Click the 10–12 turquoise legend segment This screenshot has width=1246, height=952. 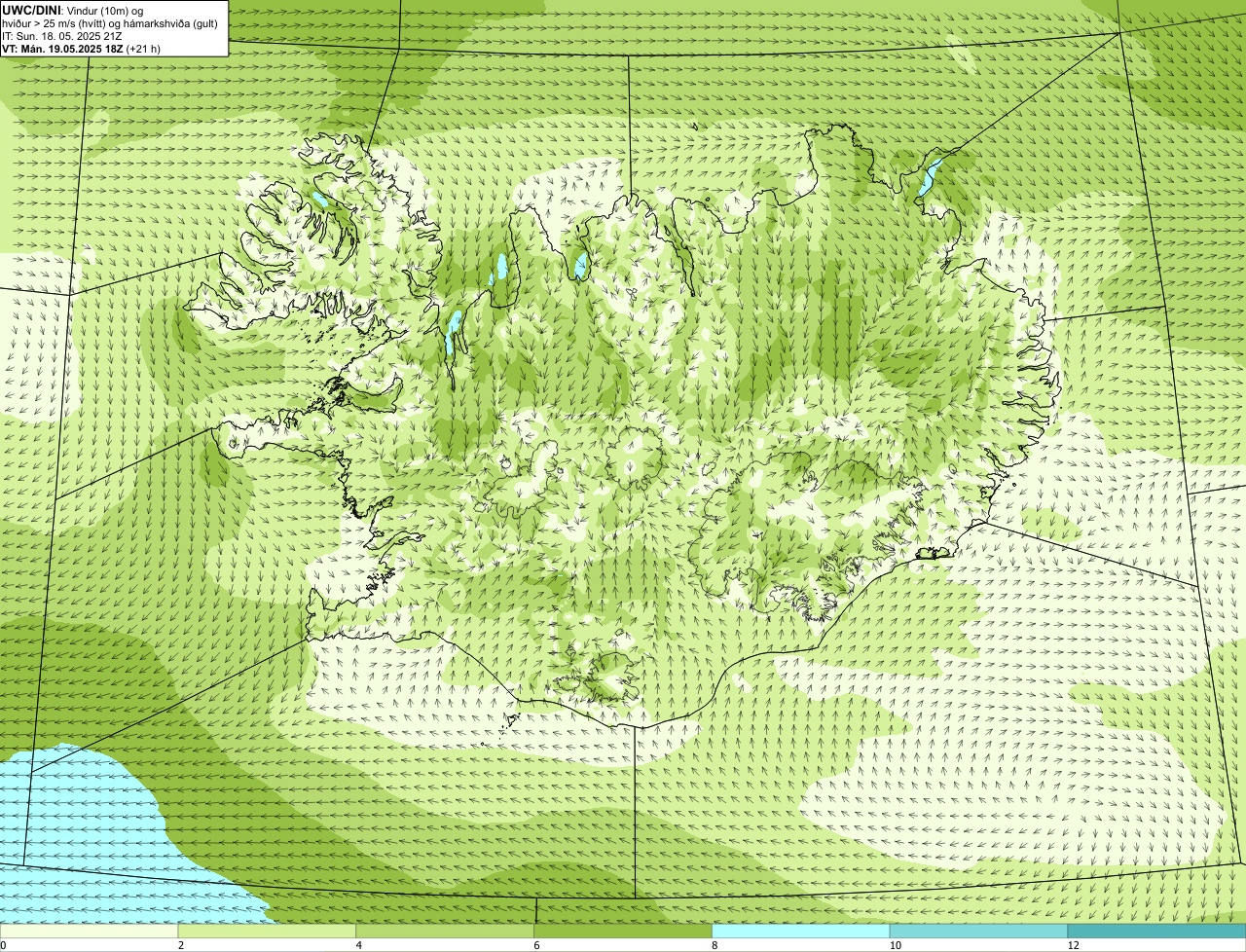(x=980, y=931)
